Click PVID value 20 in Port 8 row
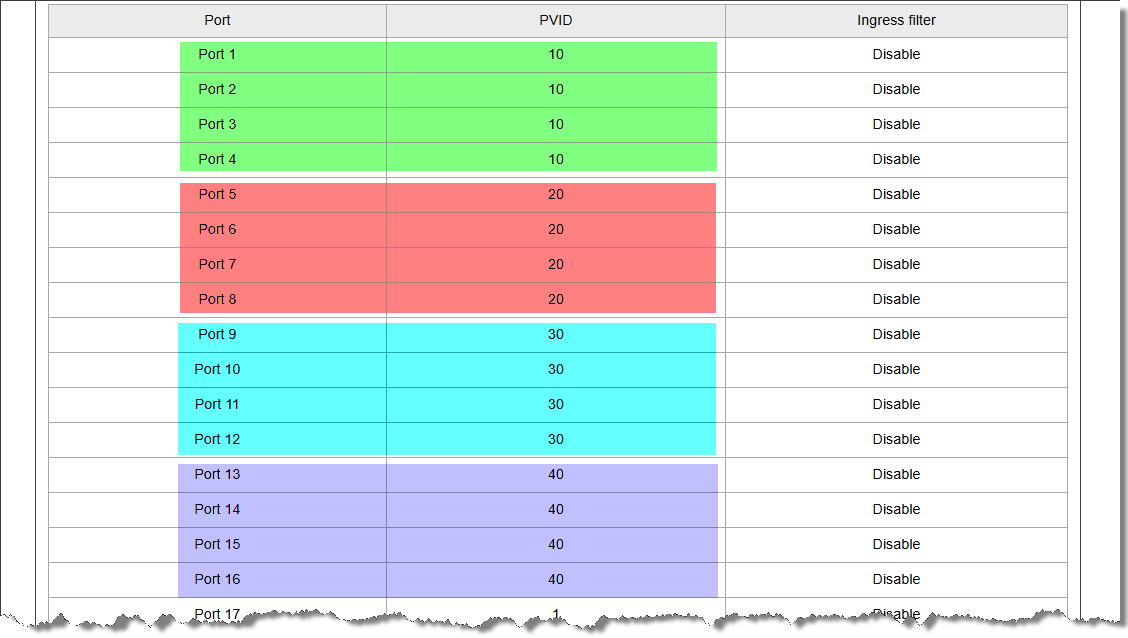 pyautogui.click(x=555, y=300)
